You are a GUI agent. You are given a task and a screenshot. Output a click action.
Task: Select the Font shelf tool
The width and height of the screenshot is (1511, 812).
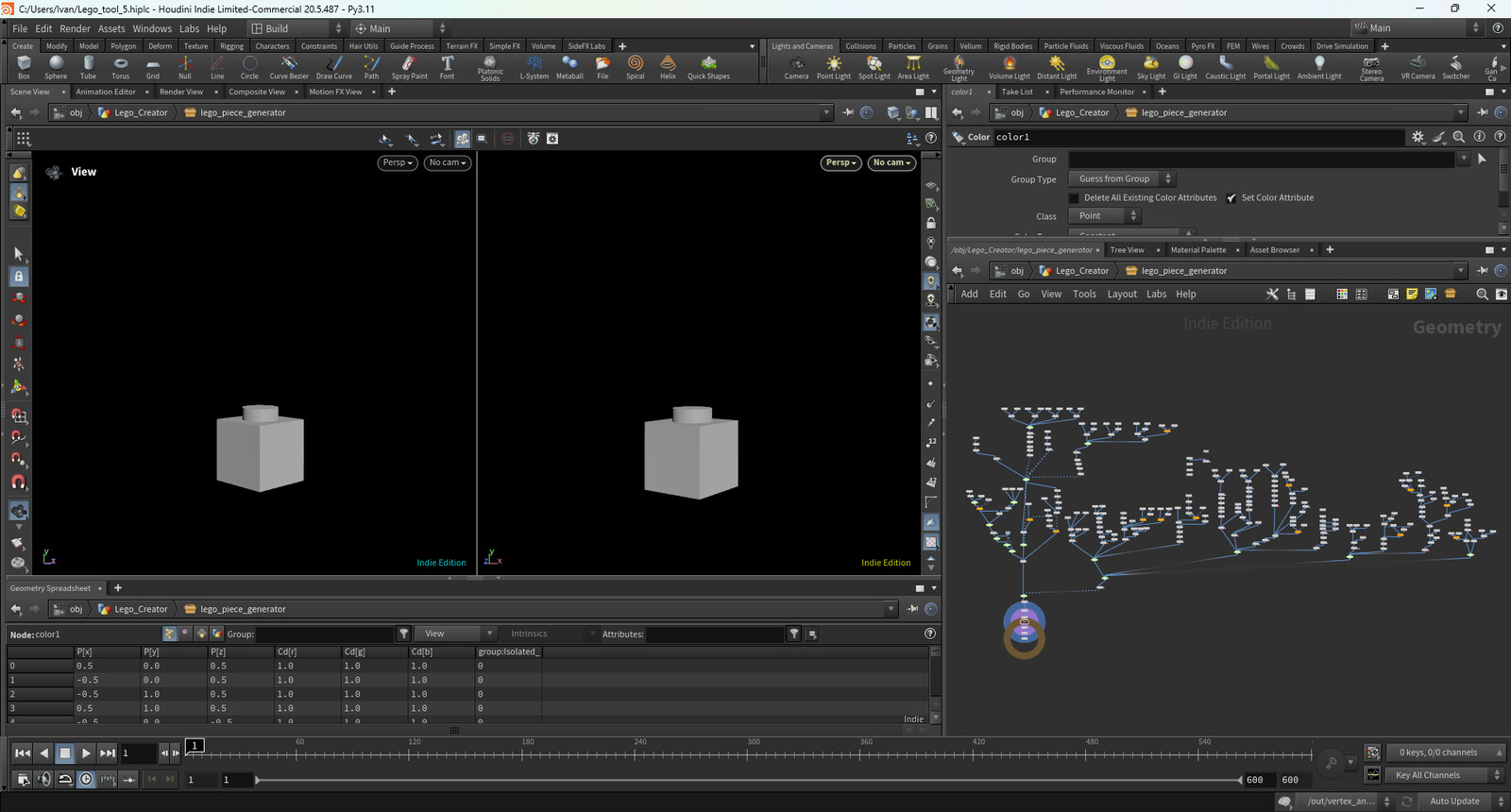coord(447,67)
